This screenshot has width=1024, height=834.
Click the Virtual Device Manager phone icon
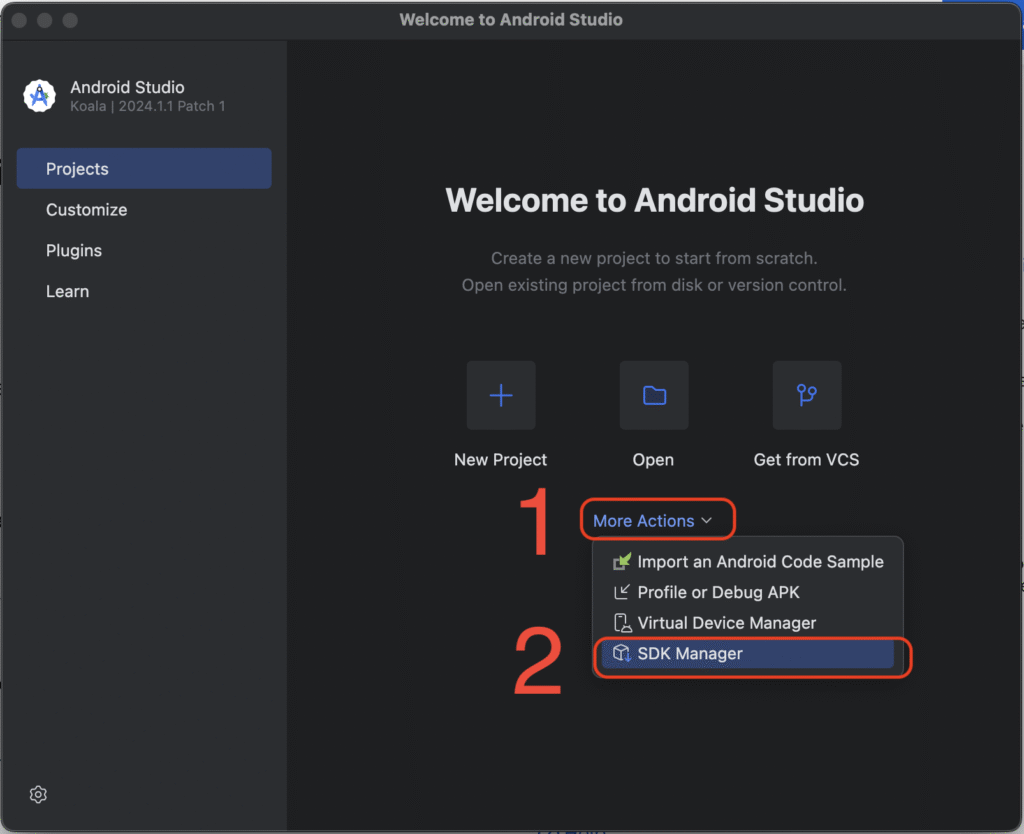click(x=622, y=623)
